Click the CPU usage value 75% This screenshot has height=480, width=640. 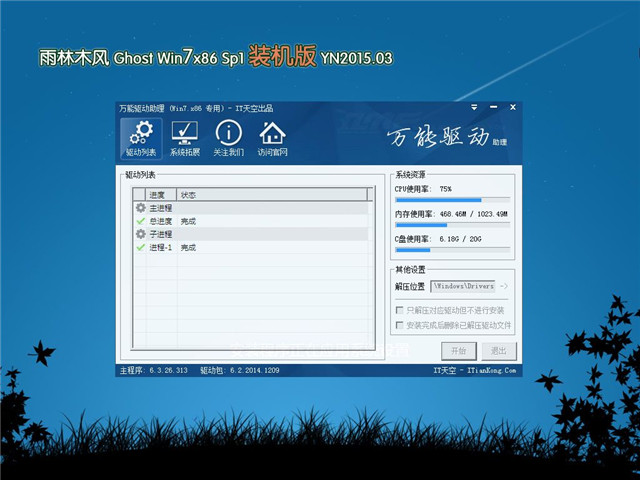[x=445, y=189]
